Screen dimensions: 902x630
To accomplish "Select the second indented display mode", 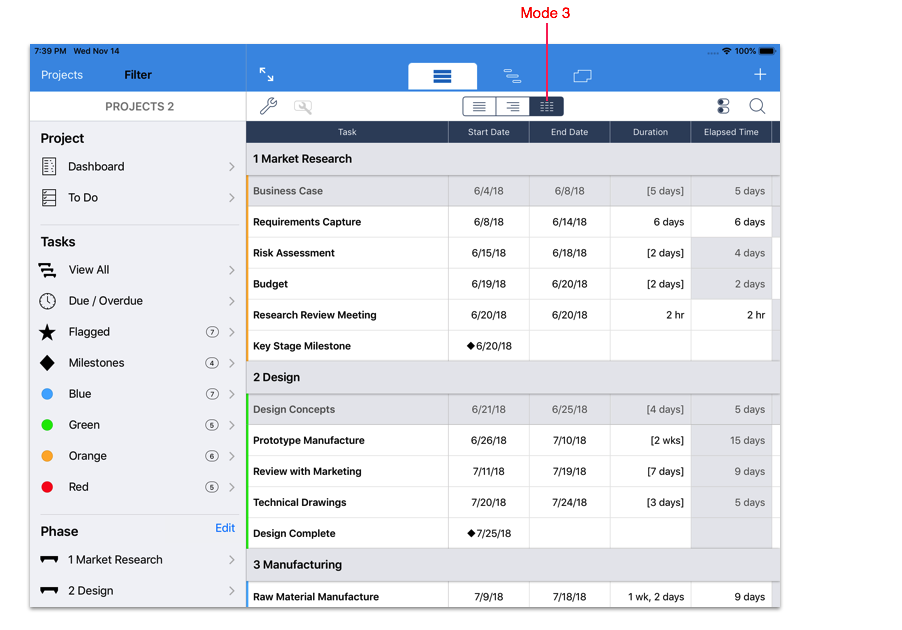I will 513,107.
